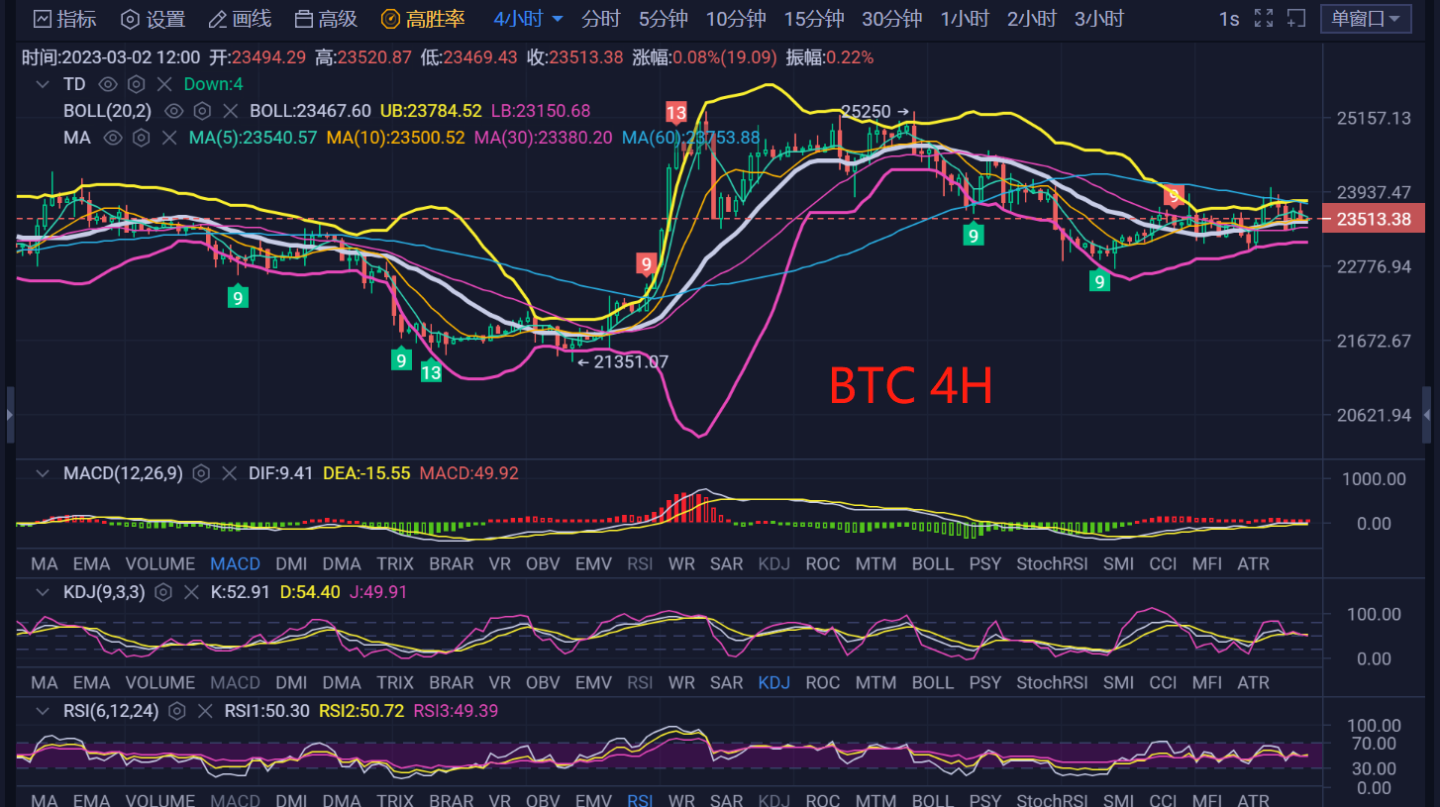Open the MACD(12,26,9) settings gear
The height and width of the screenshot is (807, 1440).
[200, 473]
